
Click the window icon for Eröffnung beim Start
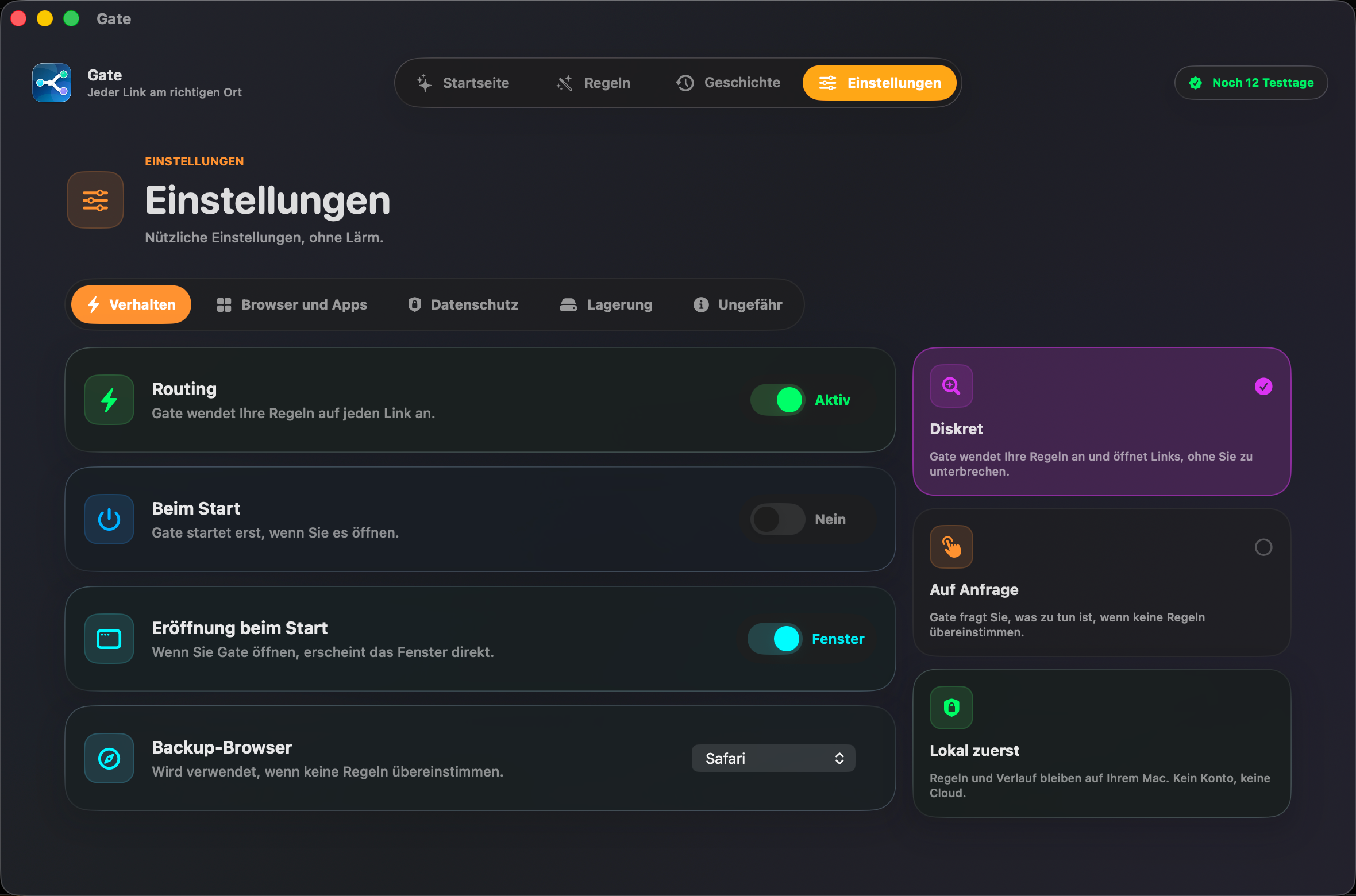[x=109, y=639]
